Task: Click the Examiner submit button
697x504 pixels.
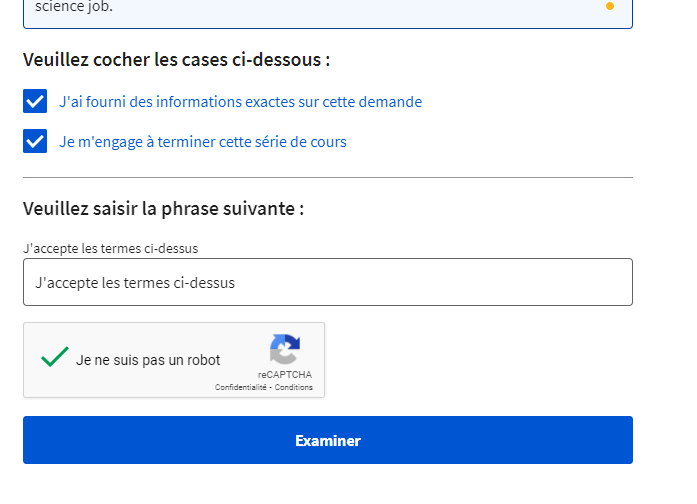Action: pos(328,440)
